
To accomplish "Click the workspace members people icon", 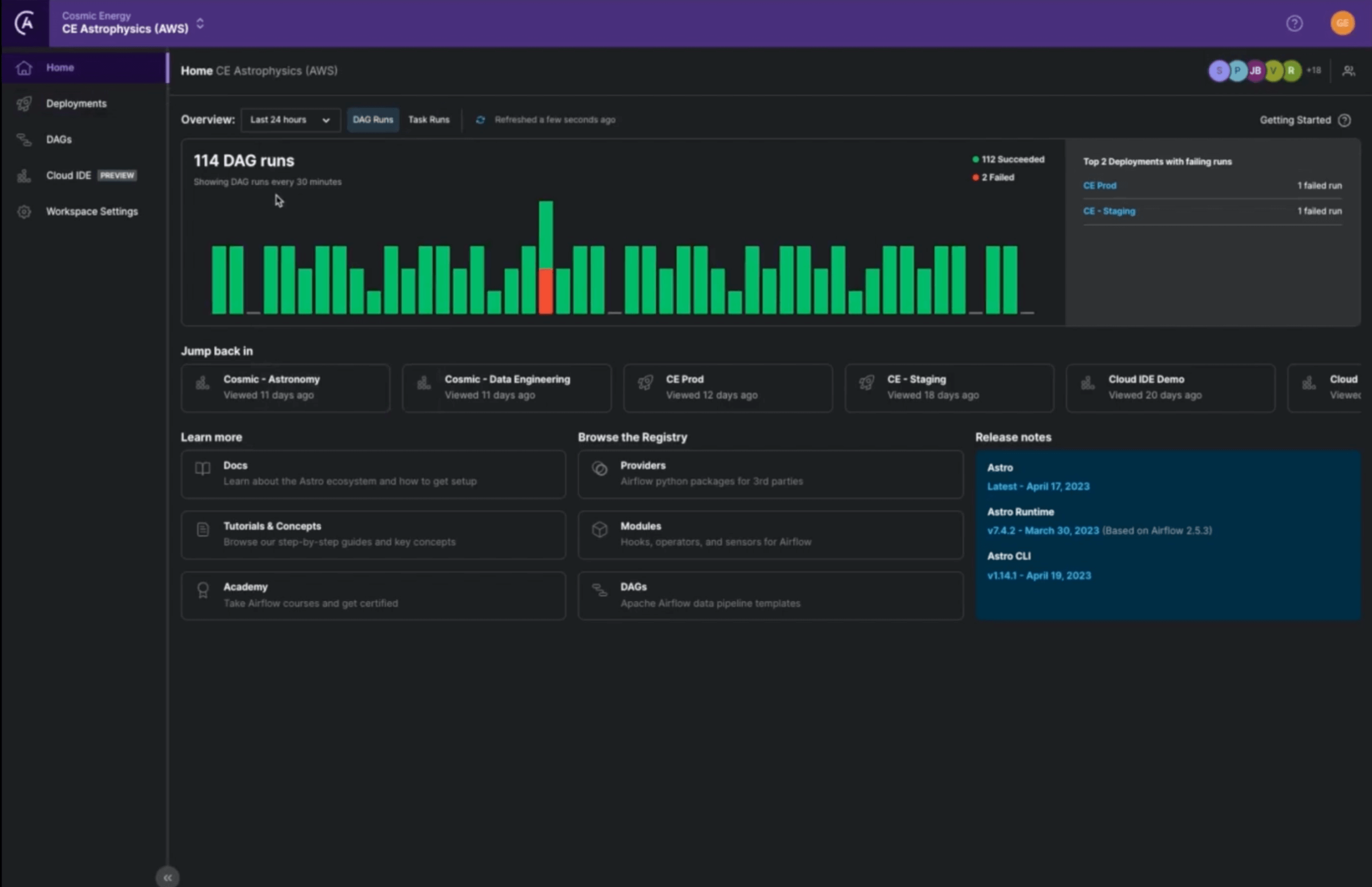I will (1348, 71).
